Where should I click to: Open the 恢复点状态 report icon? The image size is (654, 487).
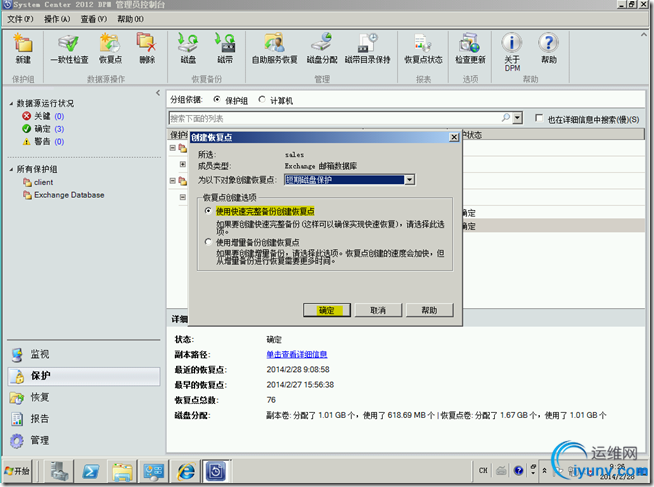tap(423, 49)
